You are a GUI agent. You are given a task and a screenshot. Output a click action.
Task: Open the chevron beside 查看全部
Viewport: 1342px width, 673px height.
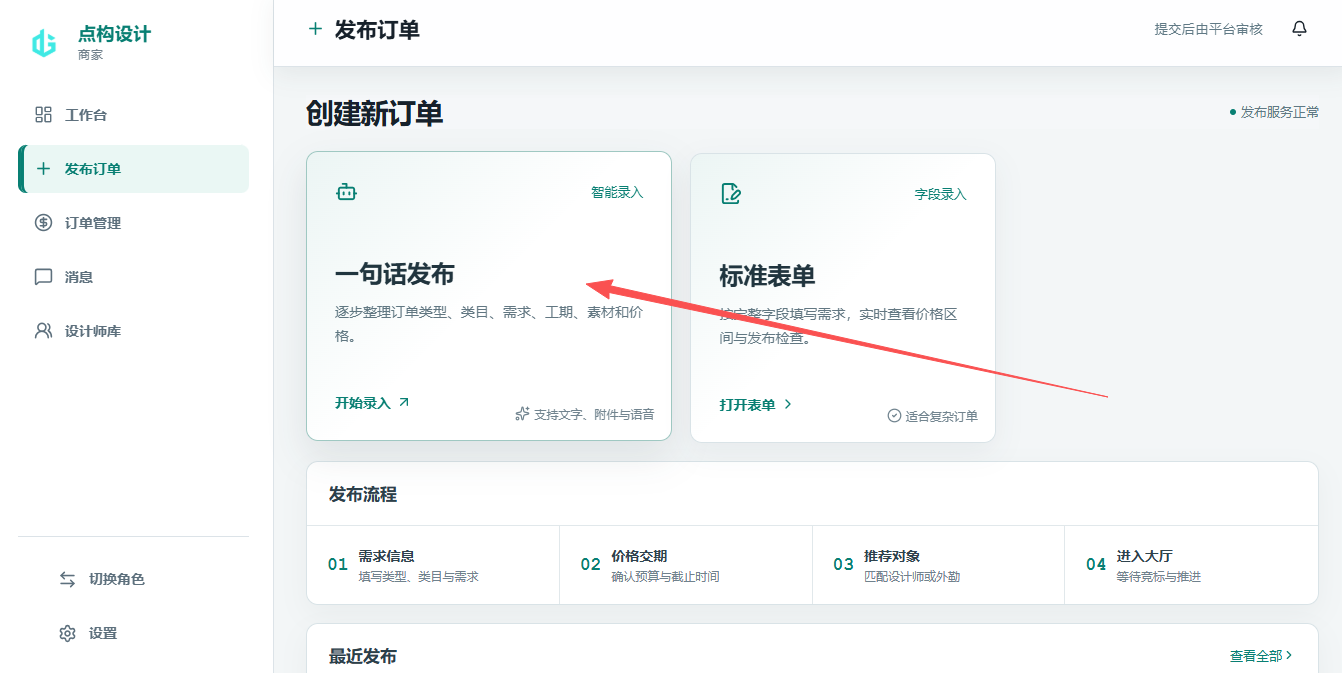(1289, 655)
